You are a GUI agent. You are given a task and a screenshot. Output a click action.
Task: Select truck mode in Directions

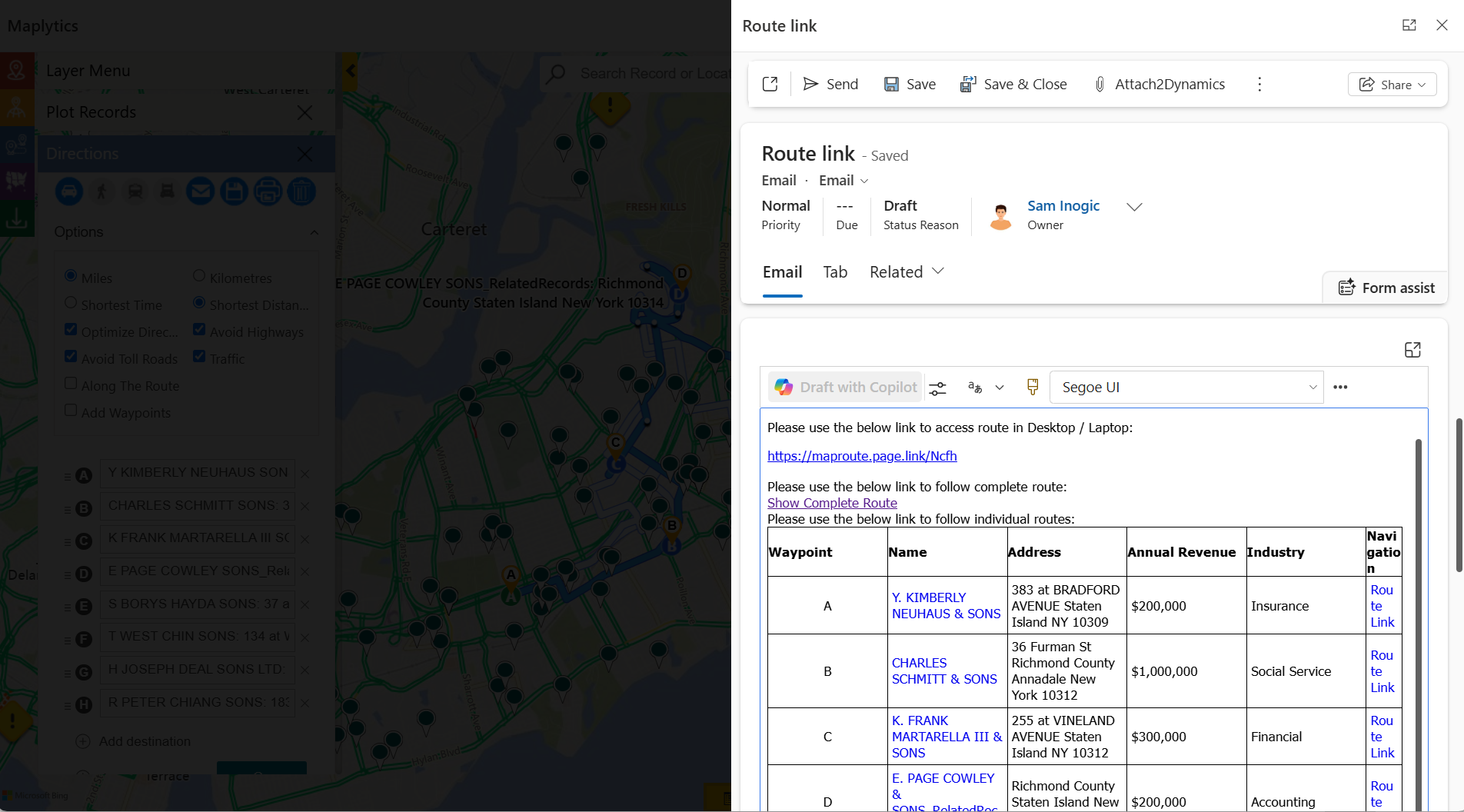pyautogui.click(x=167, y=191)
